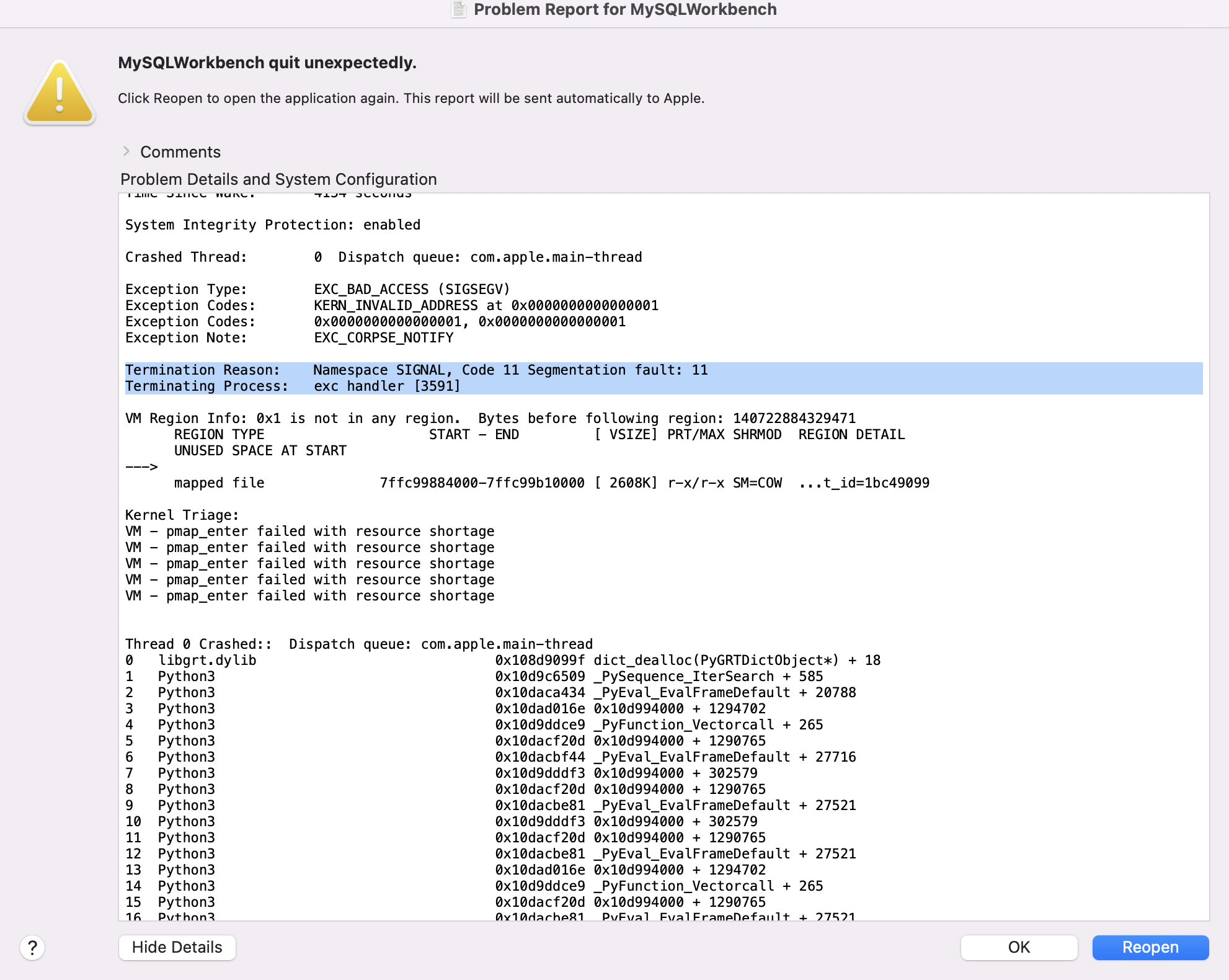
Task: Click the REGION TYPE header line
Action: click(539, 435)
